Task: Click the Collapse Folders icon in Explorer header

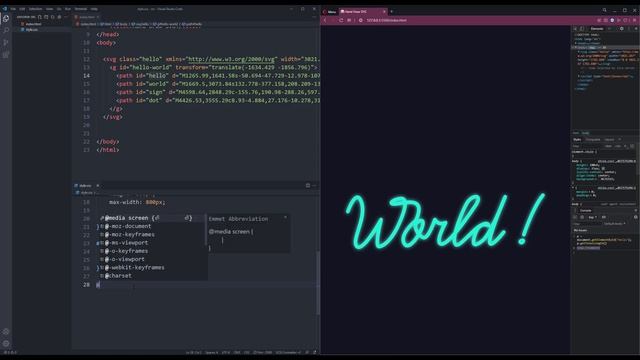Action: point(59,17)
